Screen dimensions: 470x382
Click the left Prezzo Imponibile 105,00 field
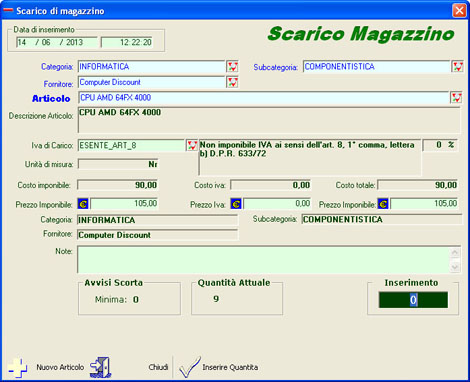point(124,204)
